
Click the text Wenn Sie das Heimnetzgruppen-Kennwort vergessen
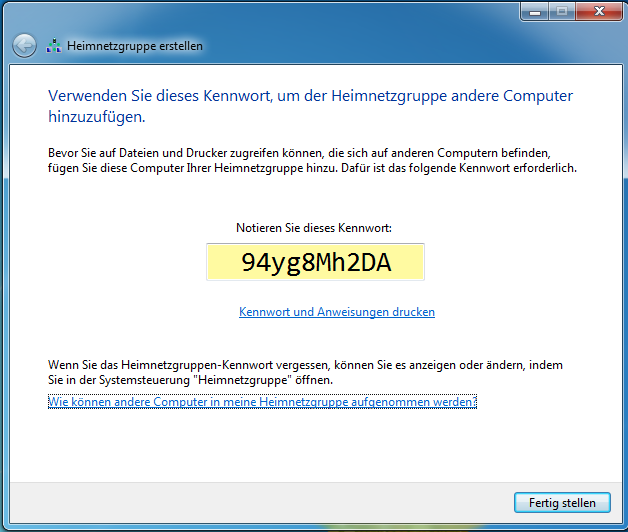click(305, 372)
